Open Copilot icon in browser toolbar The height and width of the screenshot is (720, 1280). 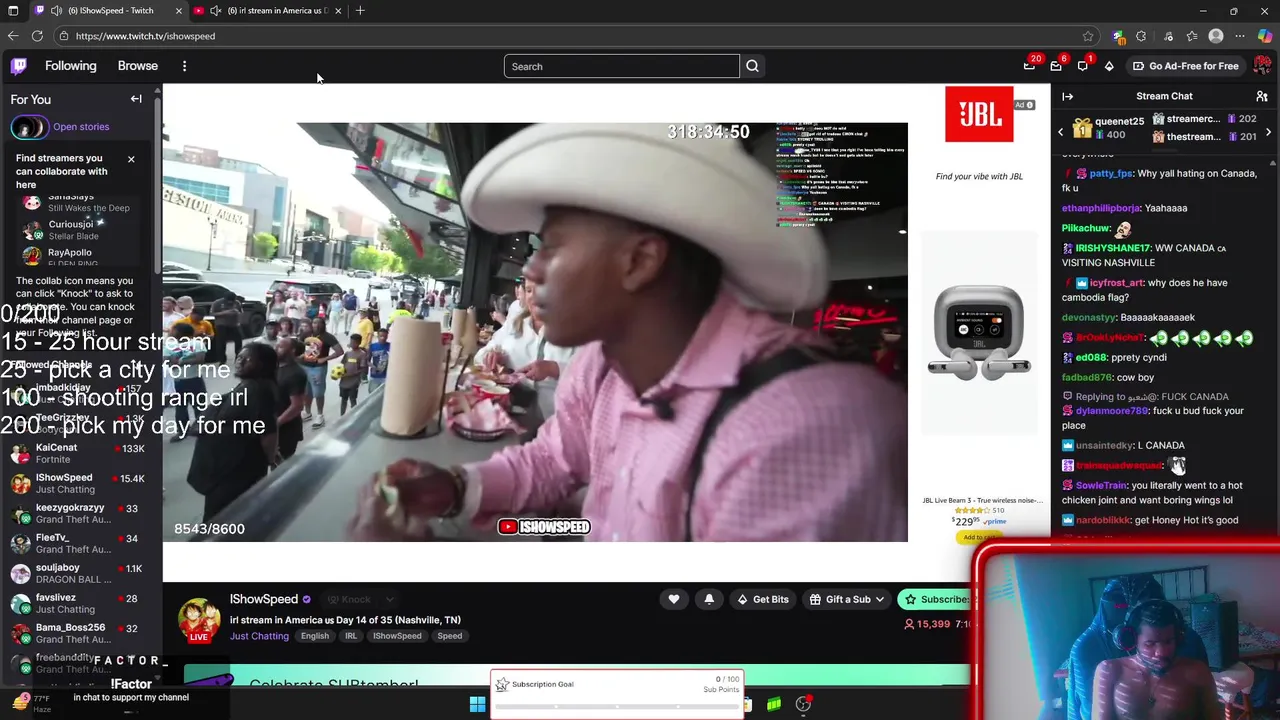1265,36
